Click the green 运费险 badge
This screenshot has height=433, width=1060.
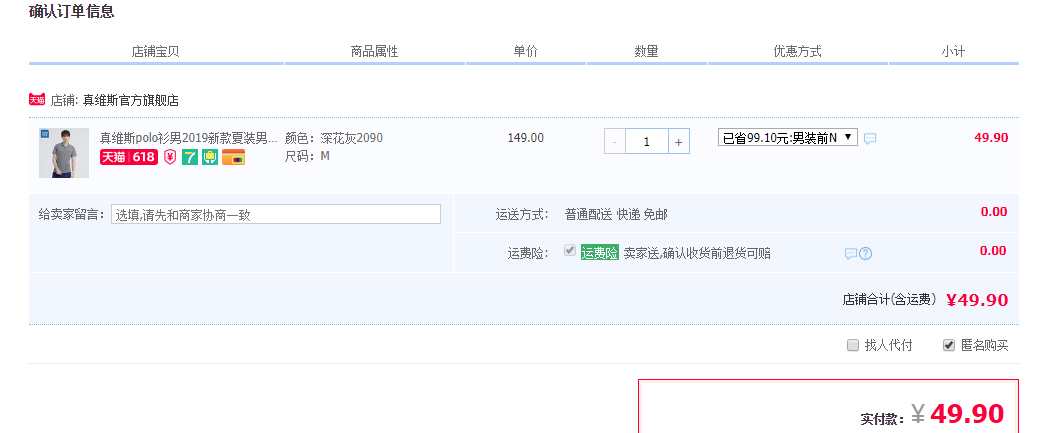click(x=600, y=253)
